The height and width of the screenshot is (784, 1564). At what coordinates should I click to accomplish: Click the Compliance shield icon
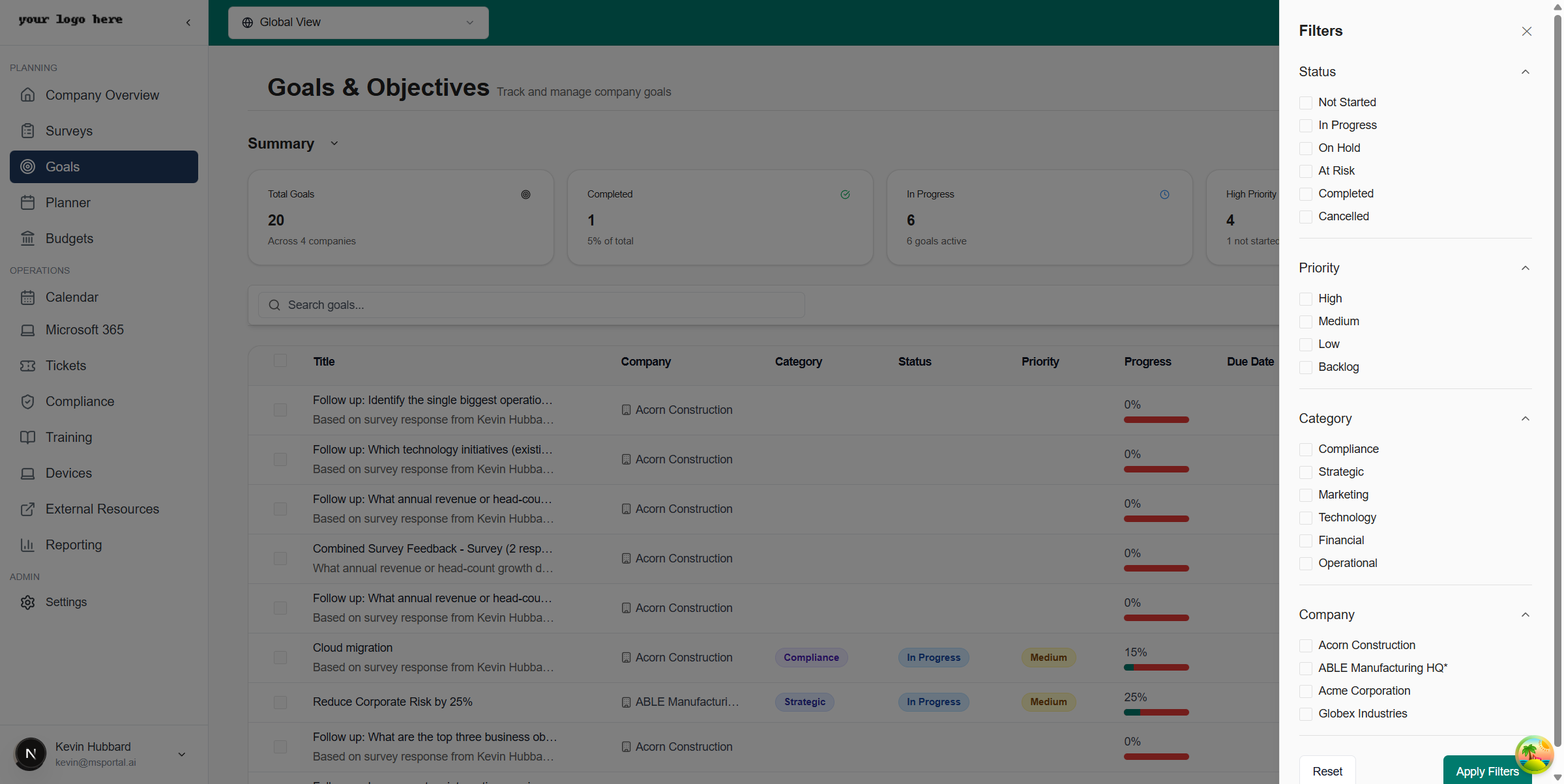point(27,401)
